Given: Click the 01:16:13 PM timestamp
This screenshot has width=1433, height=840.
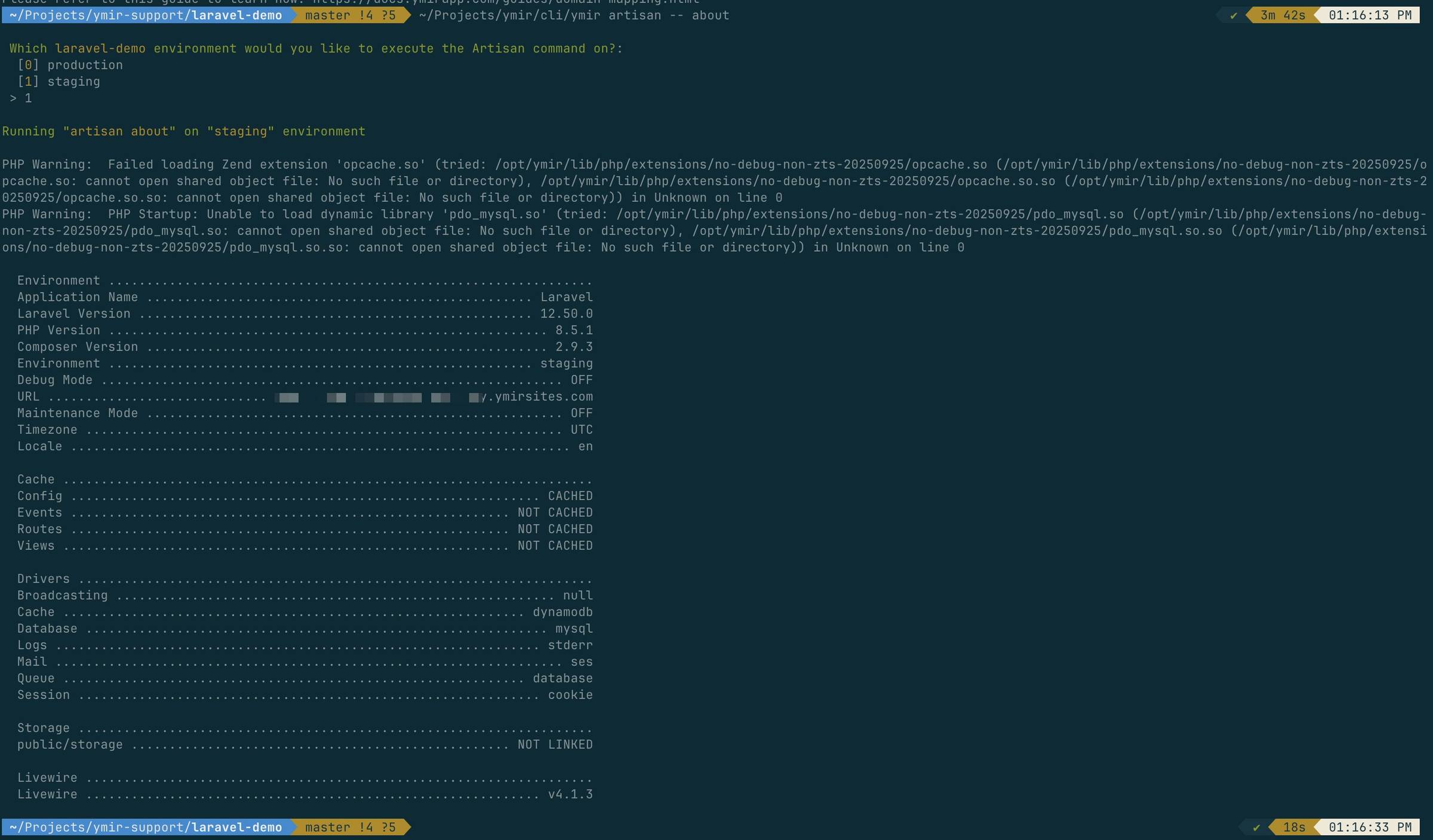Looking at the screenshot, I should pyautogui.click(x=1370, y=16).
